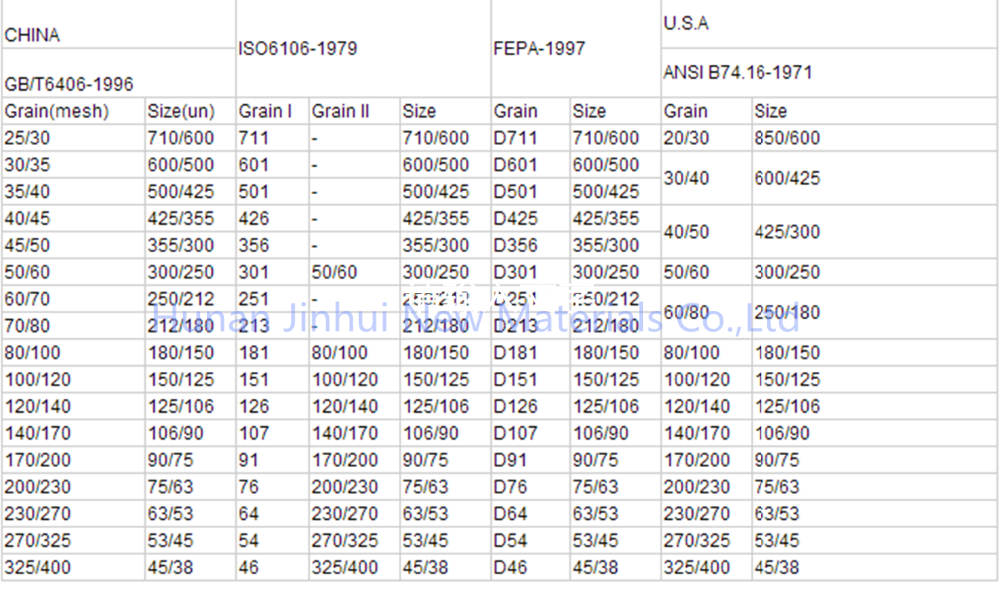
Task: Click the 60/80 ANSI grain cell
Action: [706, 312]
